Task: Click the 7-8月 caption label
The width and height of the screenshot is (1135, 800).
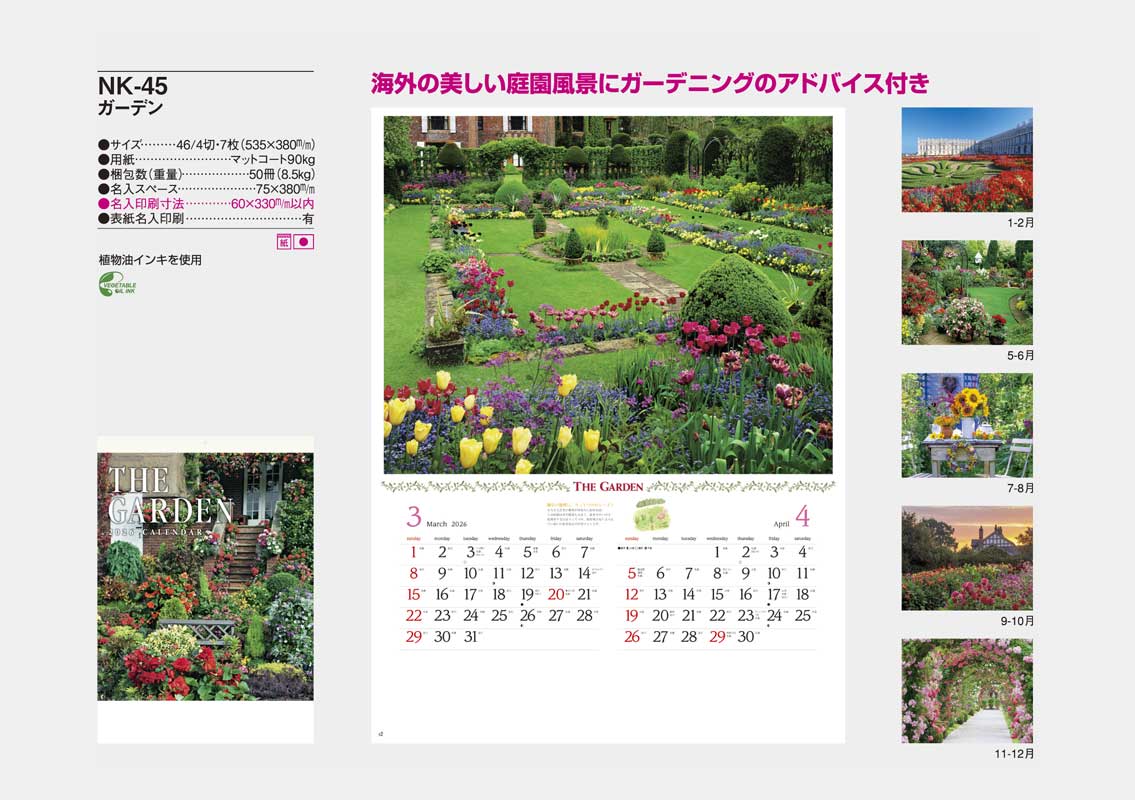Action: pyautogui.click(x=1020, y=488)
